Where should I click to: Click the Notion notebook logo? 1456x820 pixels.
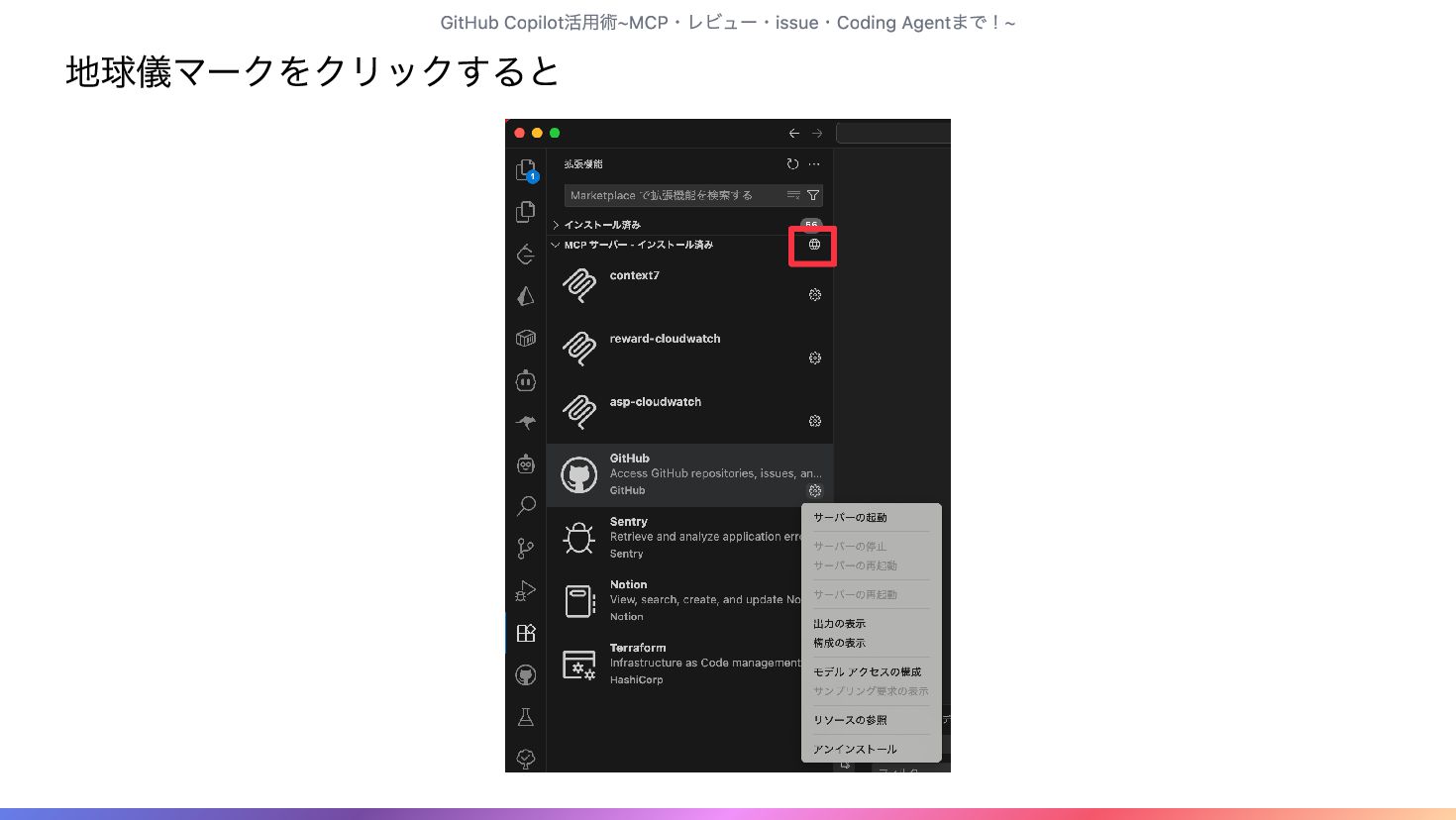click(579, 601)
